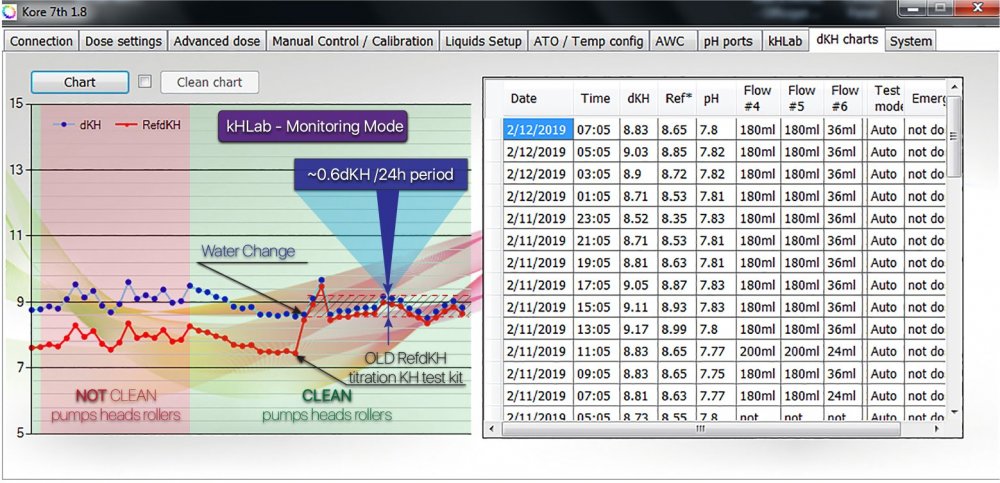Open the Dose settings tab
The height and width of the screenshot is (483, 1000).
(x=124, y=41)
